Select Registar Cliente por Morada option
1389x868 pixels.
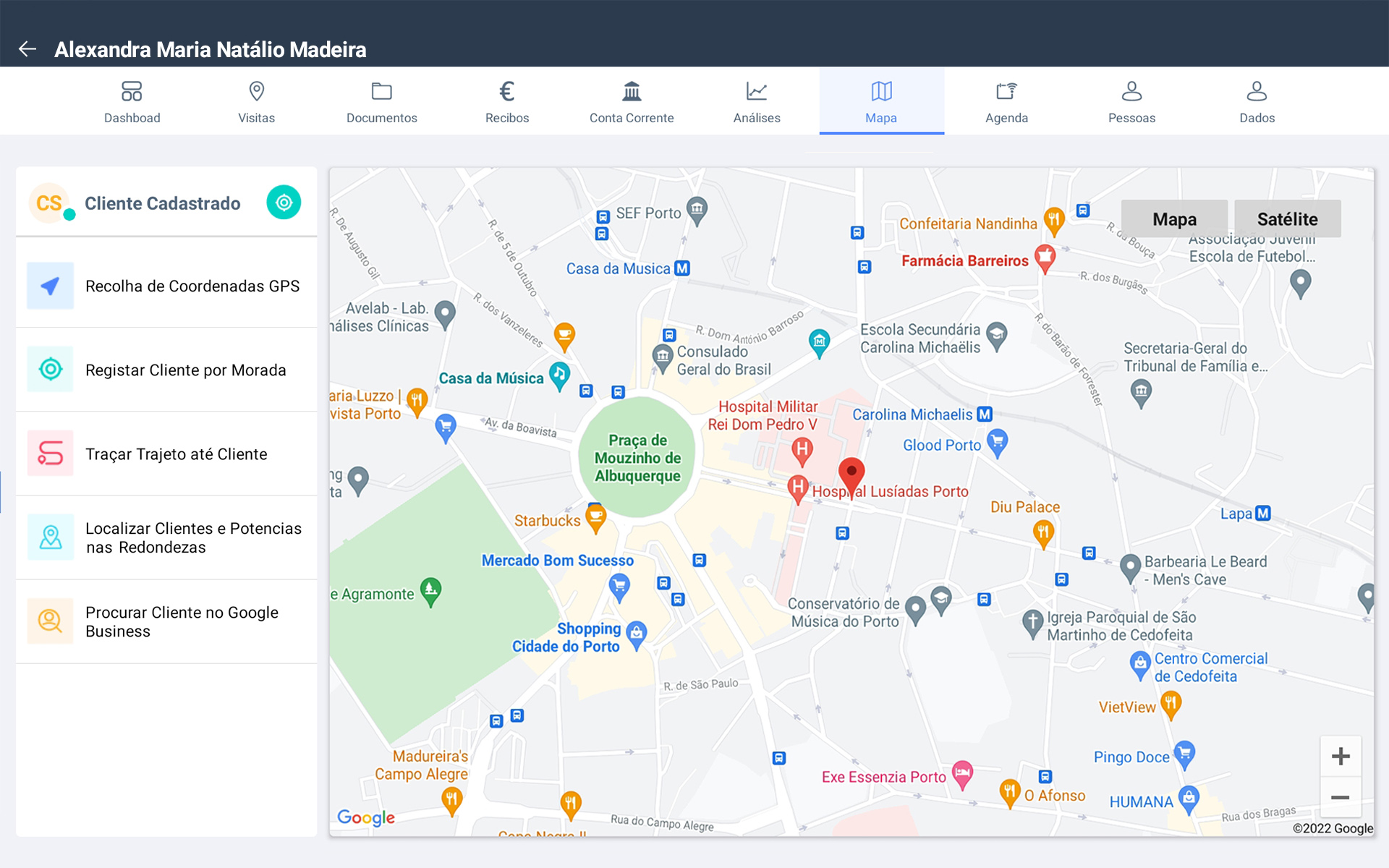pyautogui.click(x=186, y=370)
